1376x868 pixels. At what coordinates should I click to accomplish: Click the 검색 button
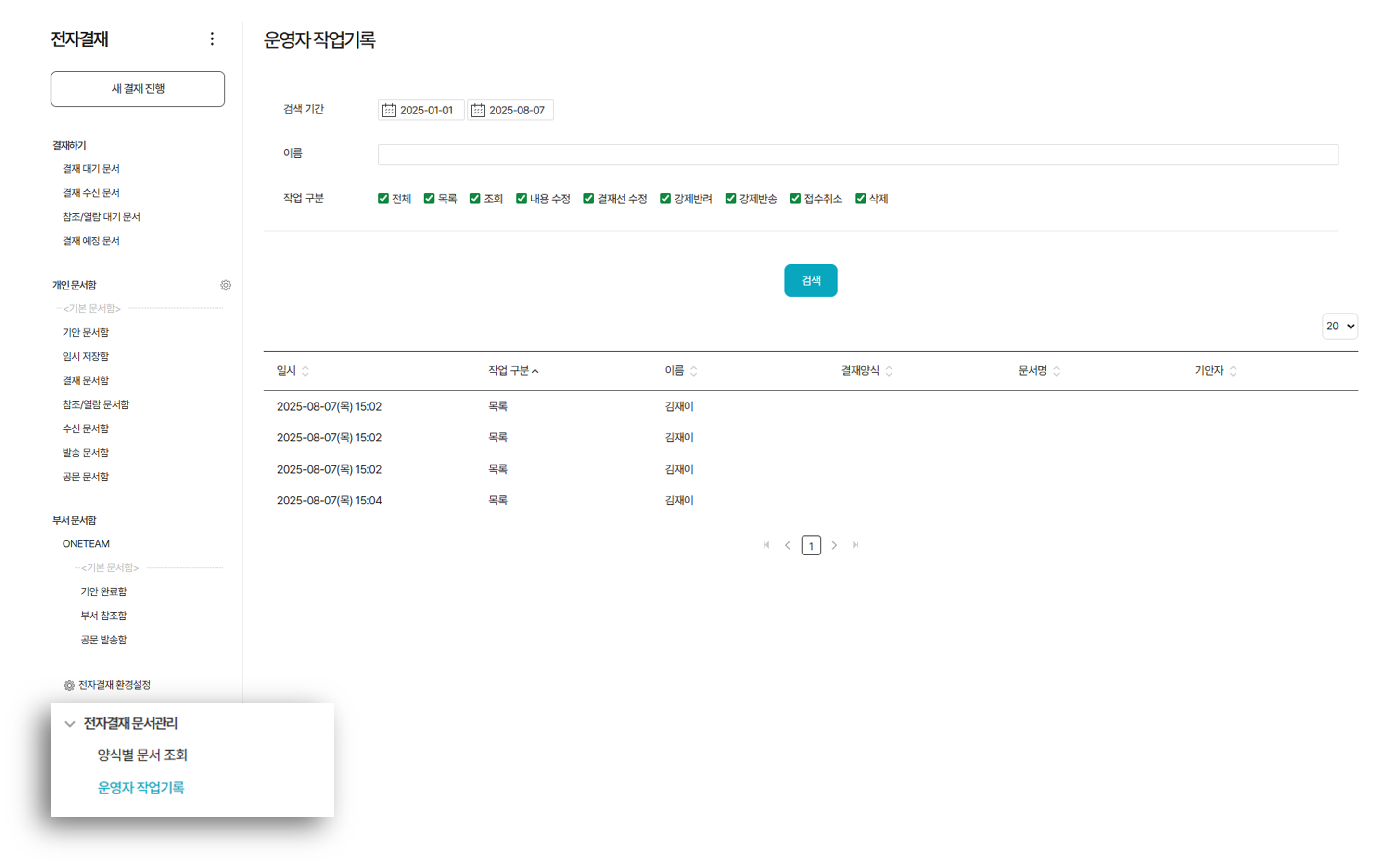[810, 280]
